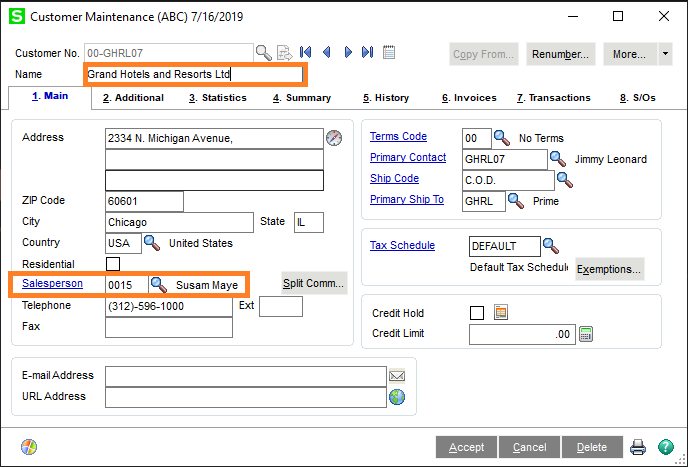688x467 pixels.
Task: Click the printer icon at bottom right
Action: (x=638, y=447)
